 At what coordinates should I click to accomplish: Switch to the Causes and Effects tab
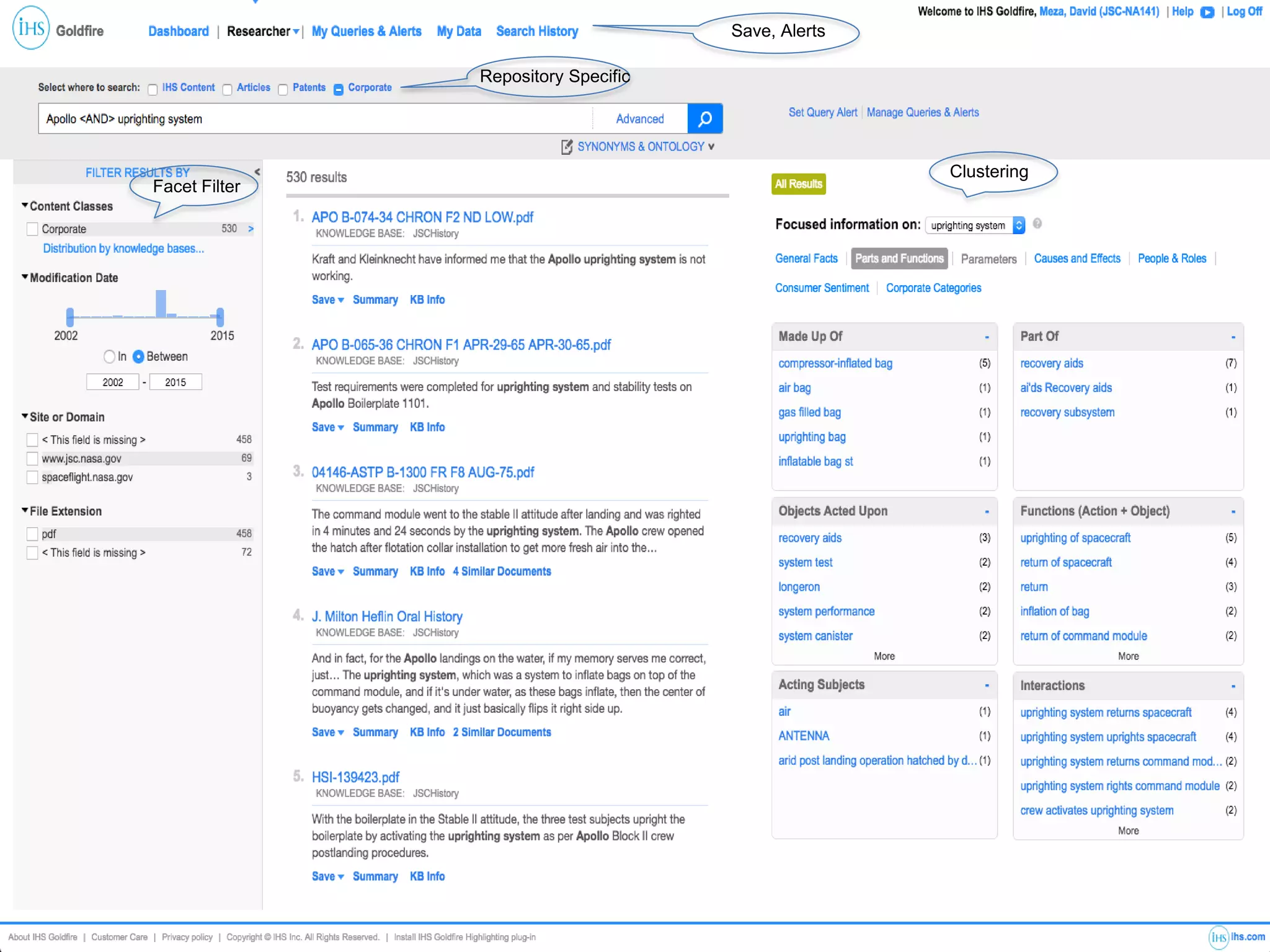point(1077,258)
